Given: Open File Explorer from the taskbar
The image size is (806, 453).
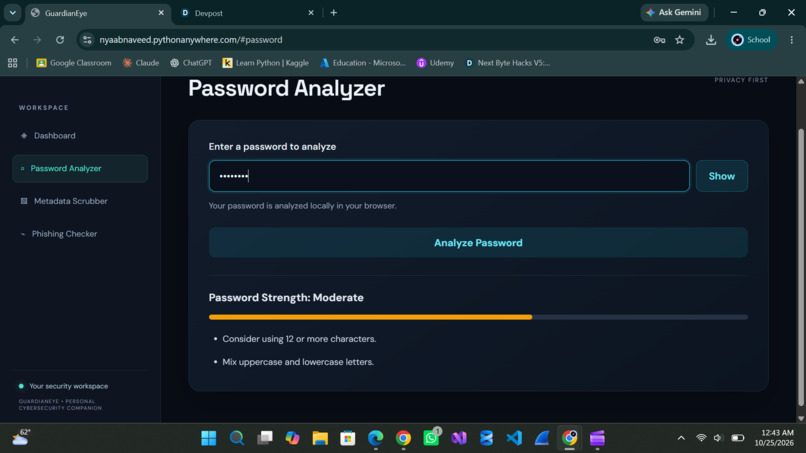Looking at the screenshot, I should [320, 438].
